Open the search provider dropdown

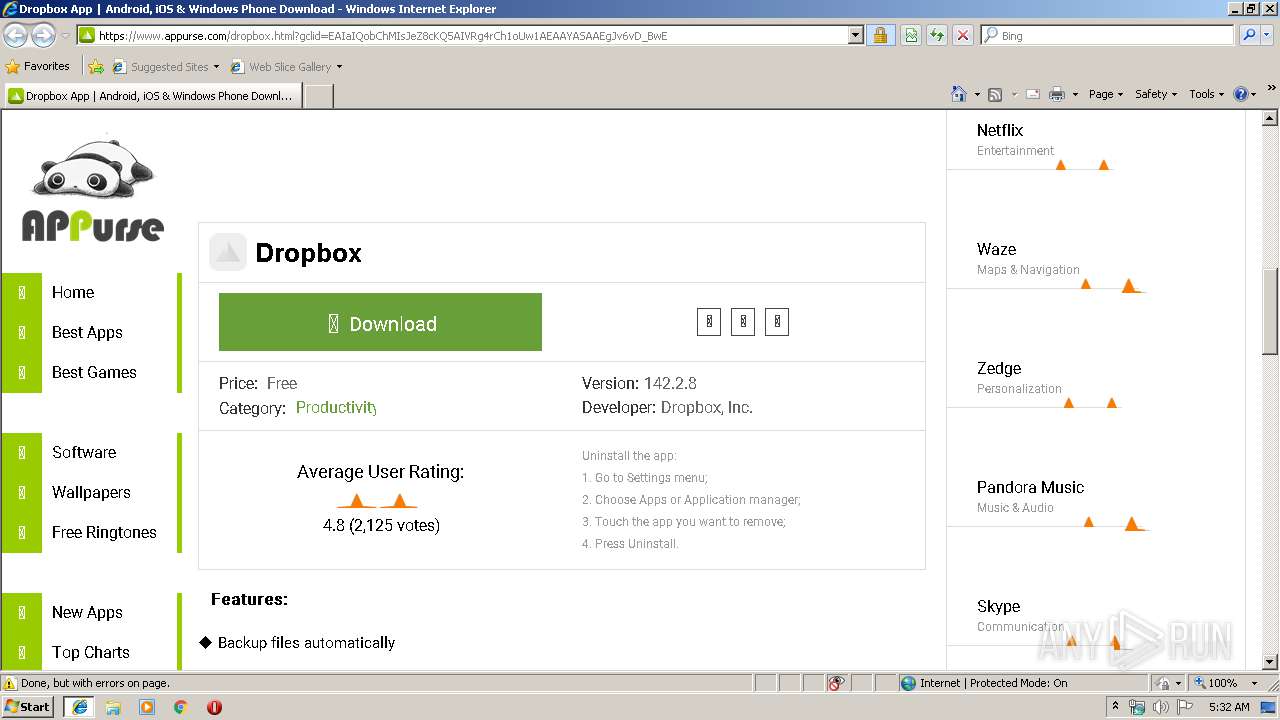pos(1267,35)
